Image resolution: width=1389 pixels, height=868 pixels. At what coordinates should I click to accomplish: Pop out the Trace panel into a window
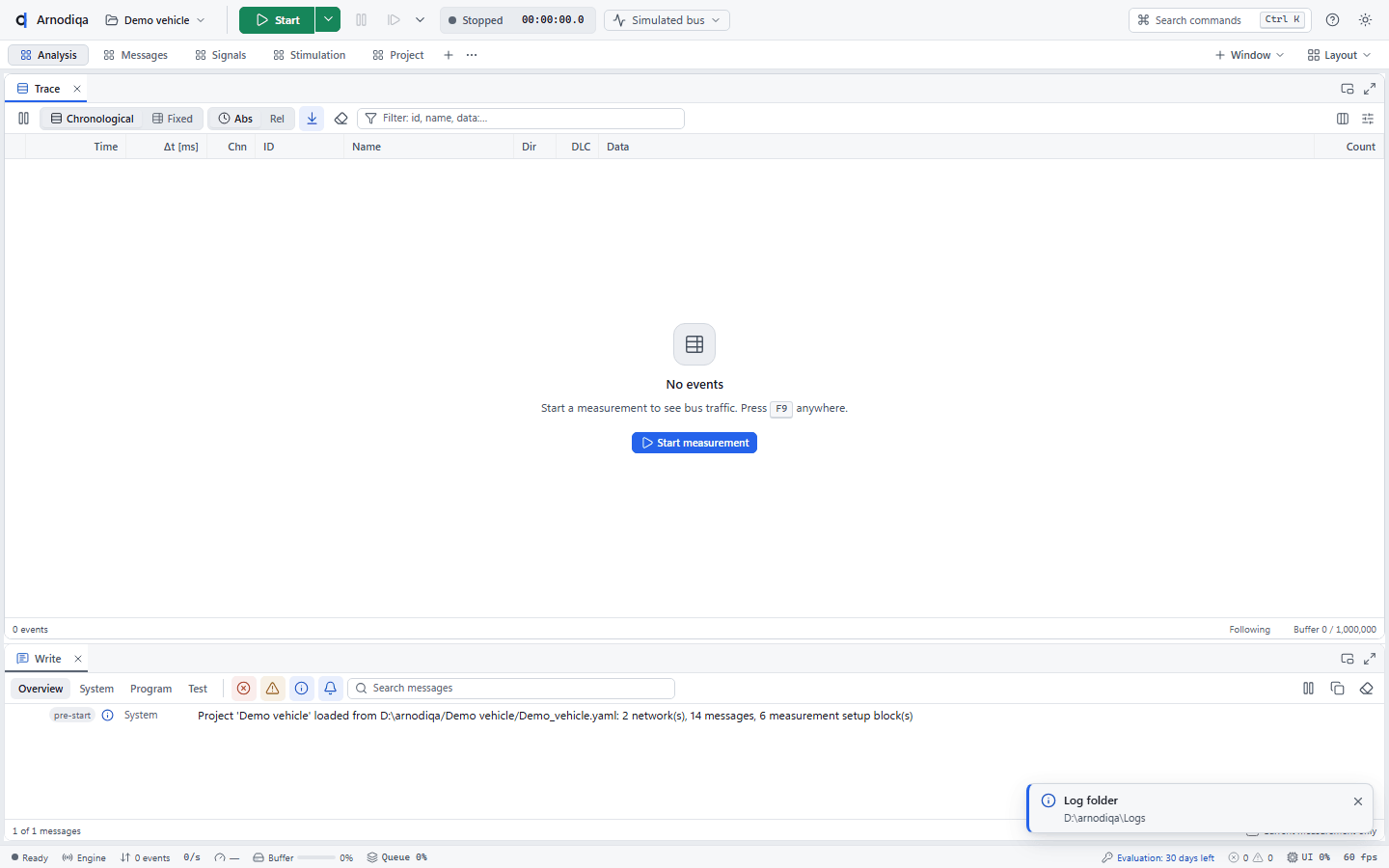[x=1348, y=89]
